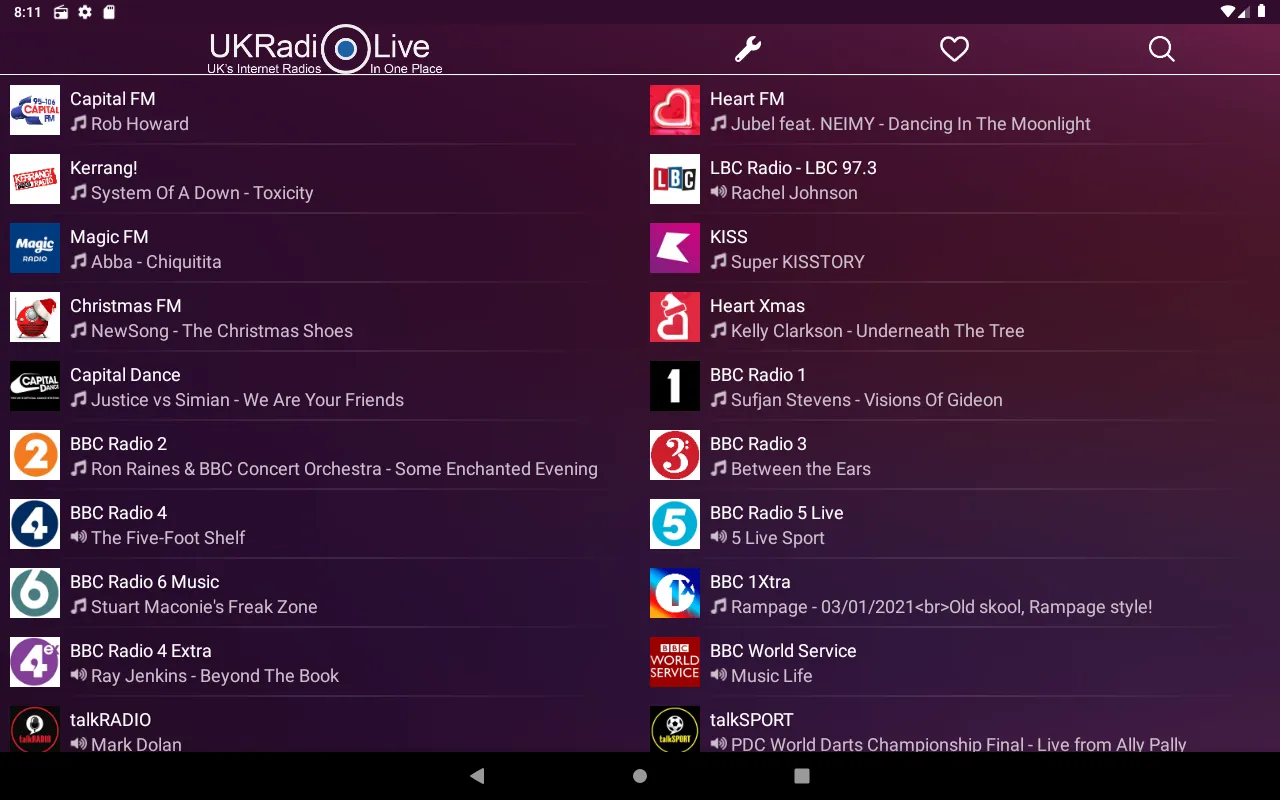The image size is (1280, 800).
Task: Tap 'Kelly Clarkson - Underneath The Tree'
Action: 878,331
